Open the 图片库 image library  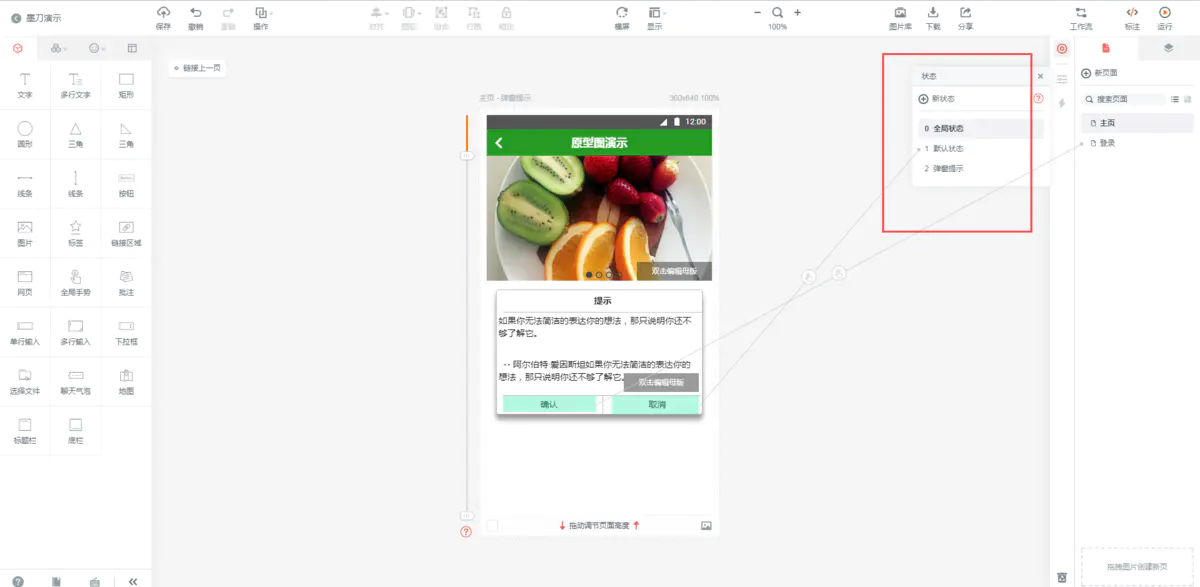(899, 17)
